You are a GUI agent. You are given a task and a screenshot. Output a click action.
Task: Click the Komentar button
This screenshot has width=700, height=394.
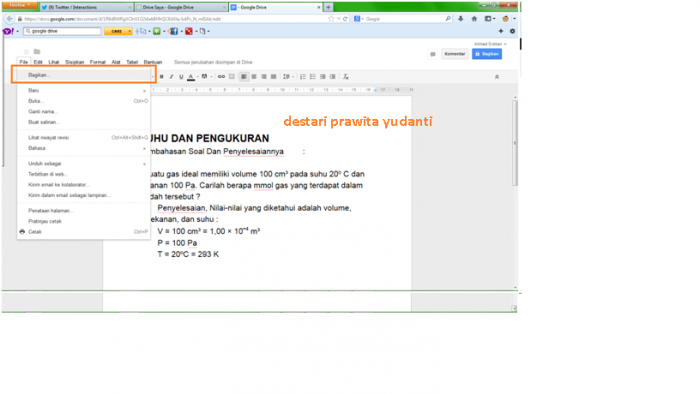click(x=454, y=54)
